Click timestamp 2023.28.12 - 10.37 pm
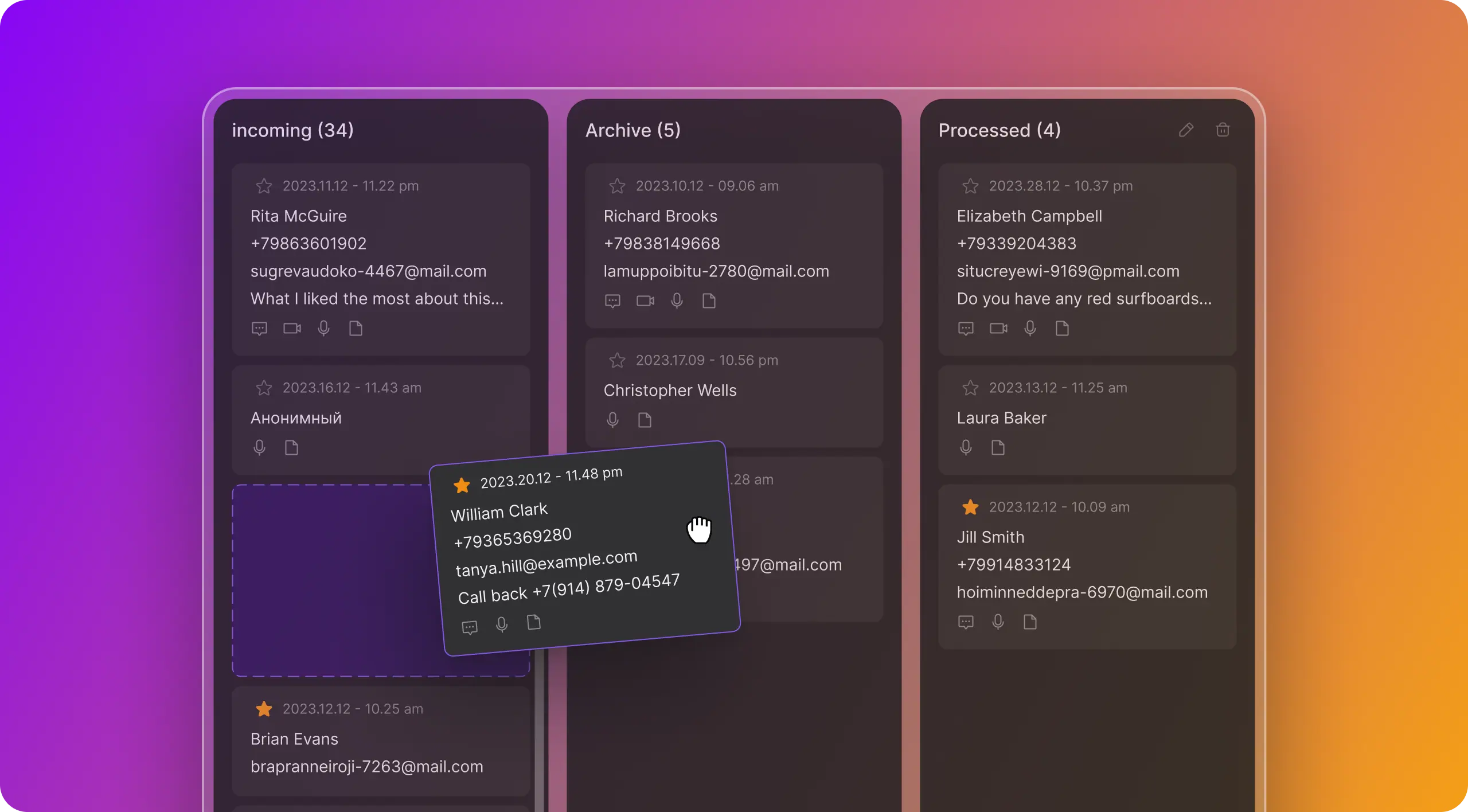 pos(1061,186)
